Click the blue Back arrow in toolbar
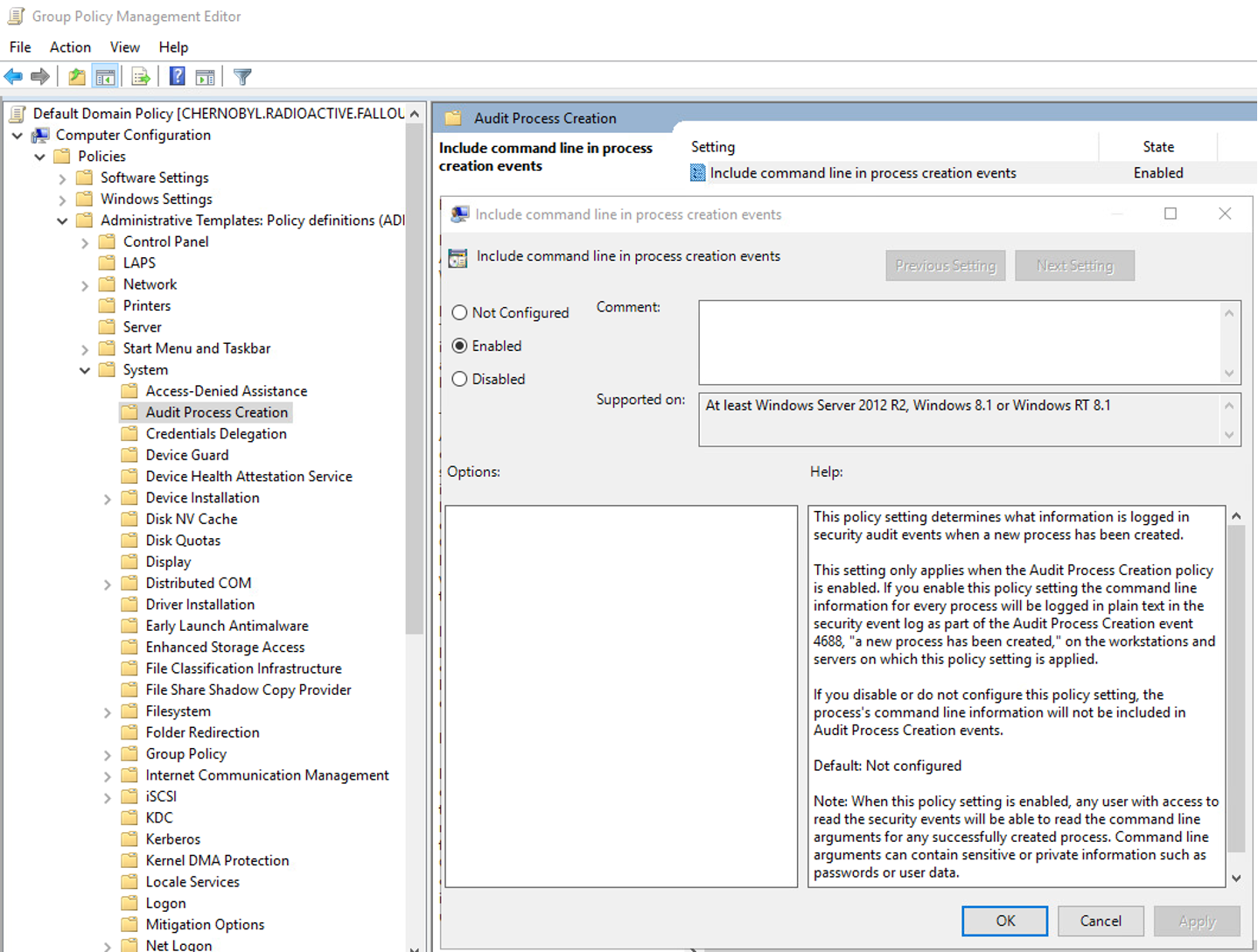1258x952 pixels. tap(13, 77)
